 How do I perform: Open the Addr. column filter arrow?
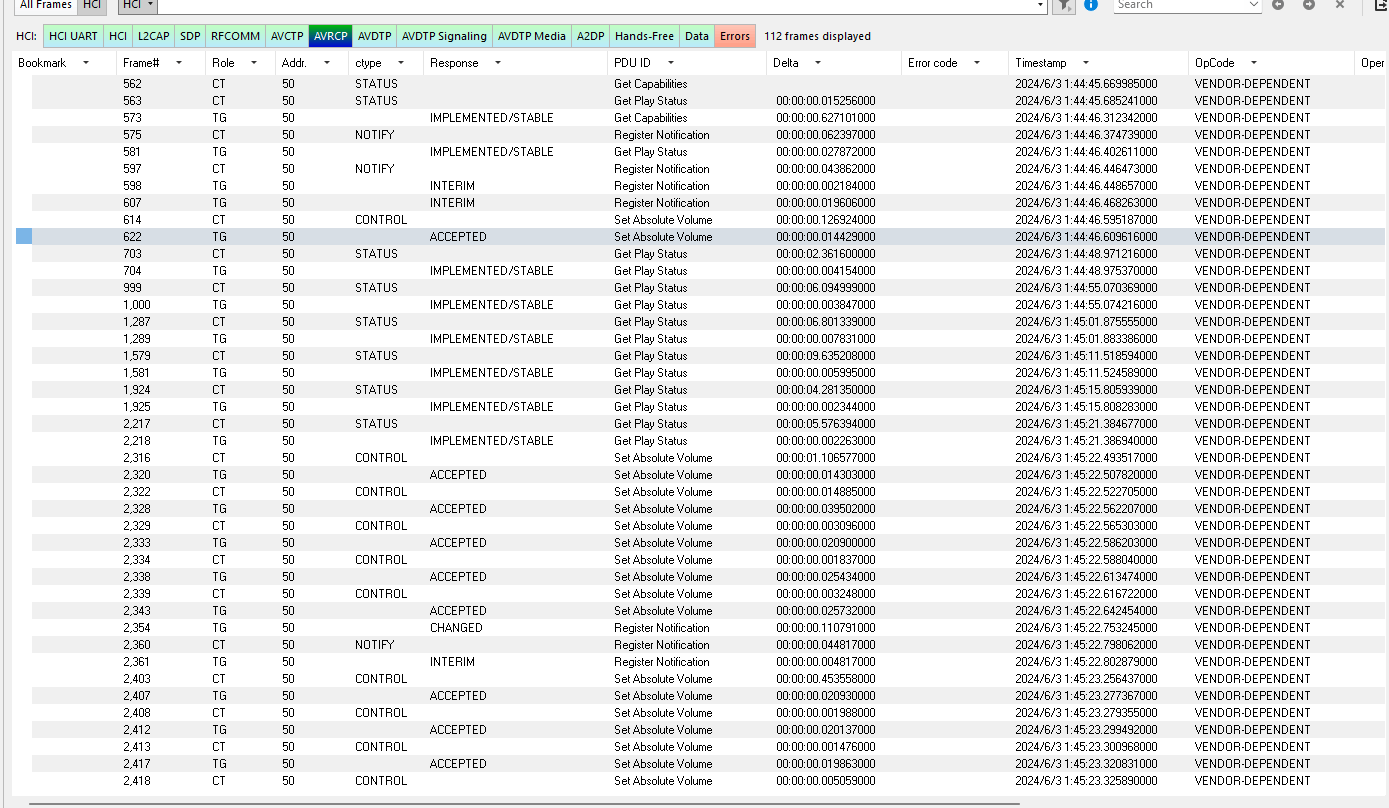tap(327, 63)
